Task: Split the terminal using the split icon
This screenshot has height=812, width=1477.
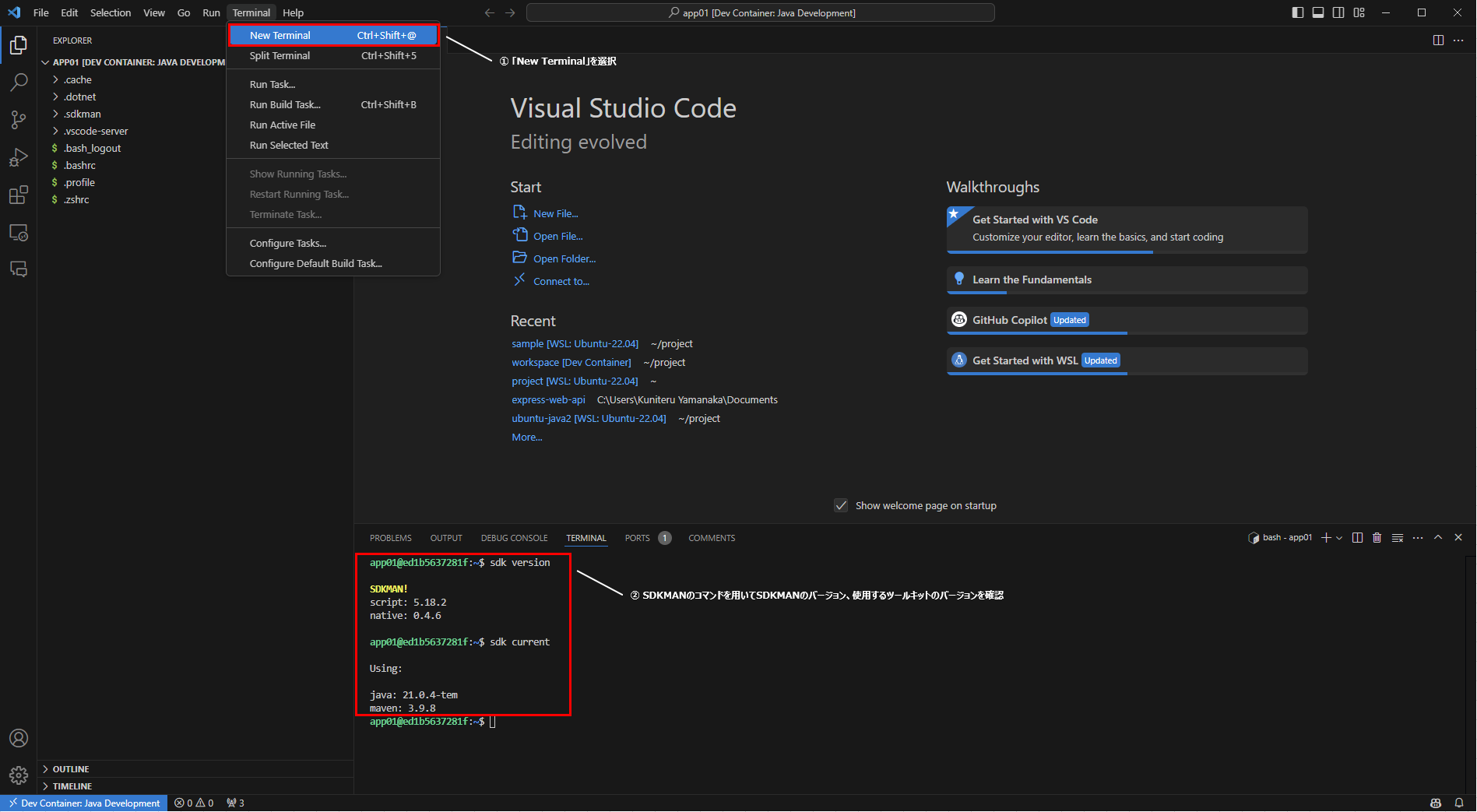Action: pos(1357,537)
